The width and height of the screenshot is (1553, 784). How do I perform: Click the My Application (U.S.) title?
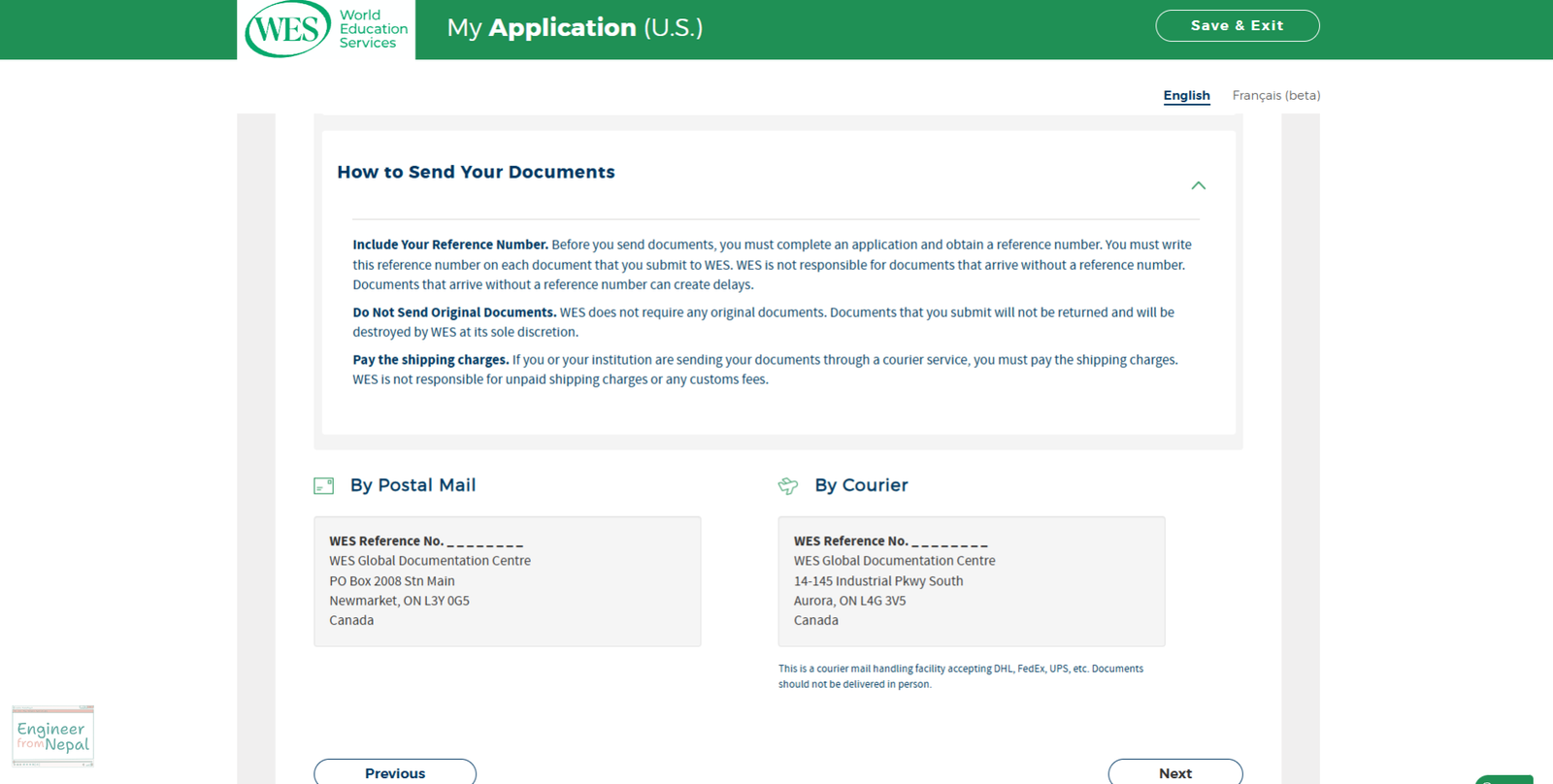[575, 28]
